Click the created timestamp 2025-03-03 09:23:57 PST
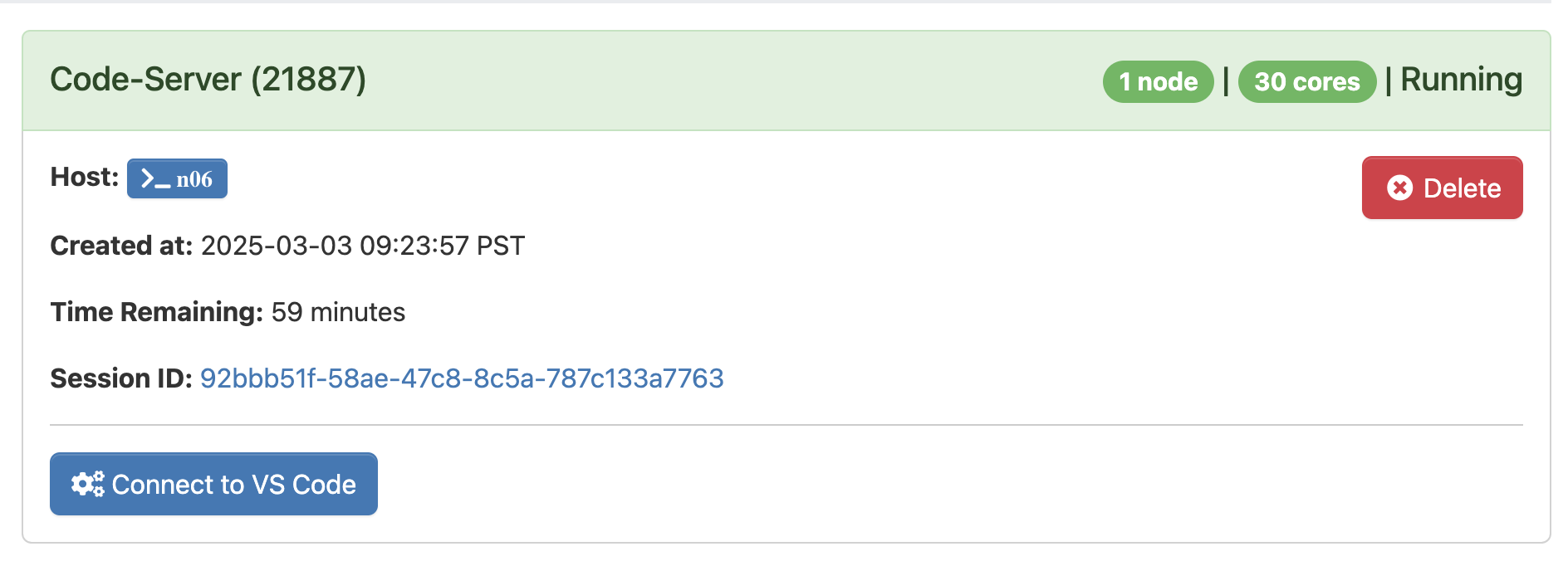 coord(362,246)
